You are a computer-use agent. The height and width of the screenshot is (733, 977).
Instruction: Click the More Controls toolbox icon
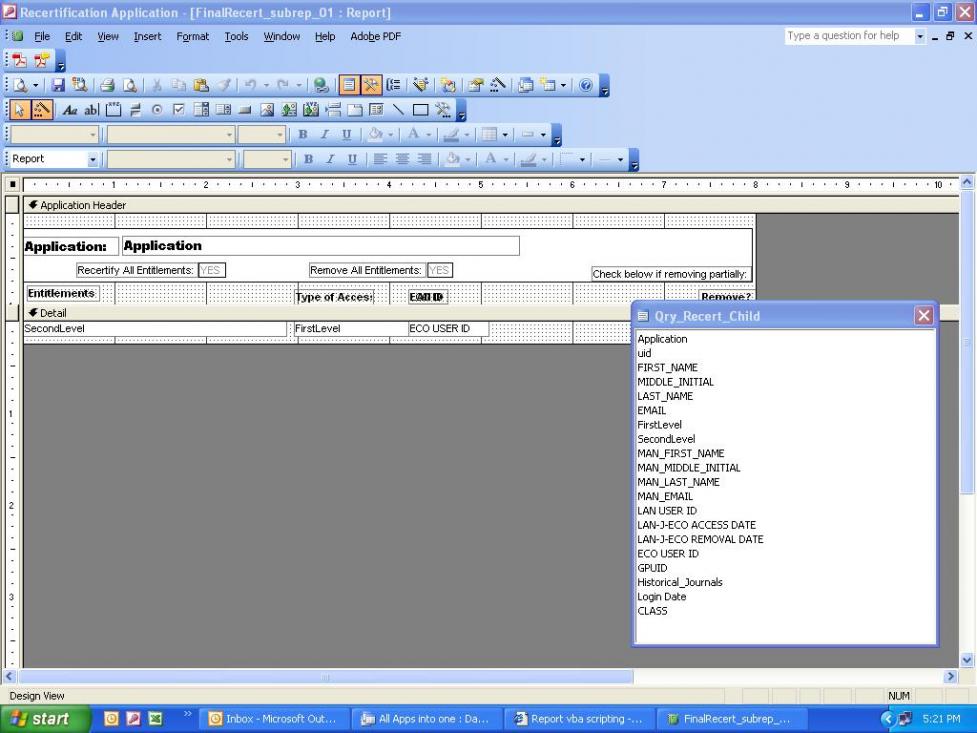[x=442, y=110]
